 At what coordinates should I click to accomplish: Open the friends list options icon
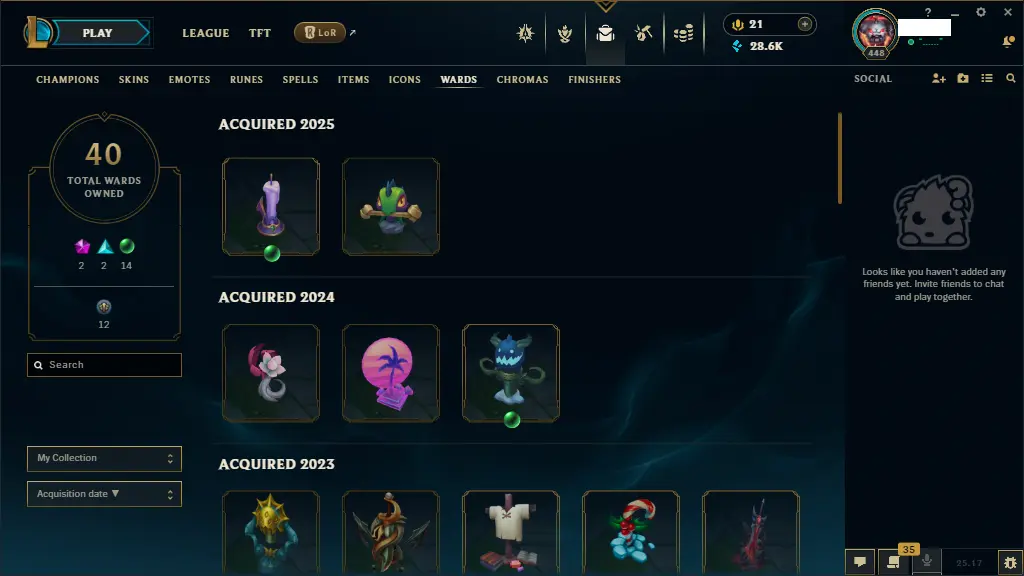click(987, 78)
